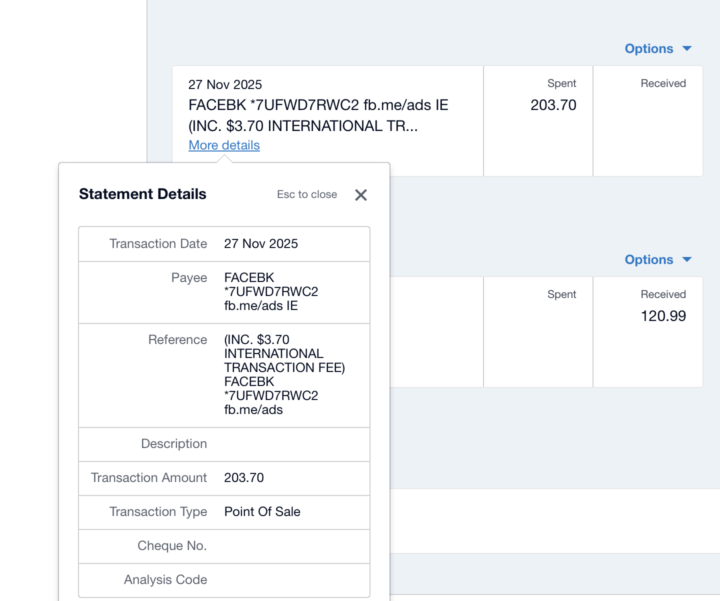Click the Payee value in Statement Details
The height and width of the screenshot is (601, 720).
(271, 292)
